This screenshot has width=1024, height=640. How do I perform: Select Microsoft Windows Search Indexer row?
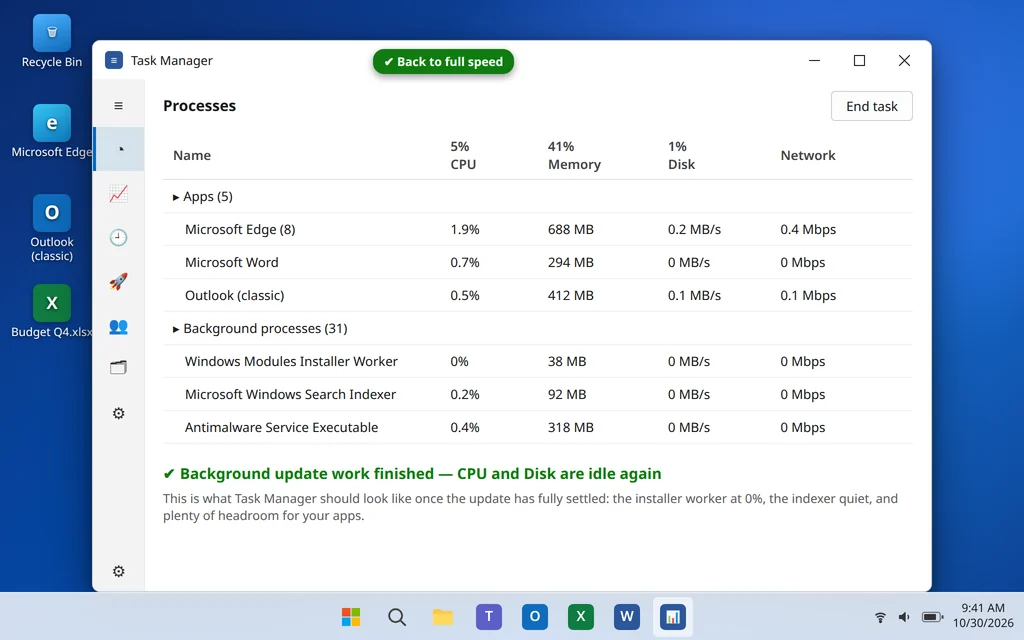537,394
